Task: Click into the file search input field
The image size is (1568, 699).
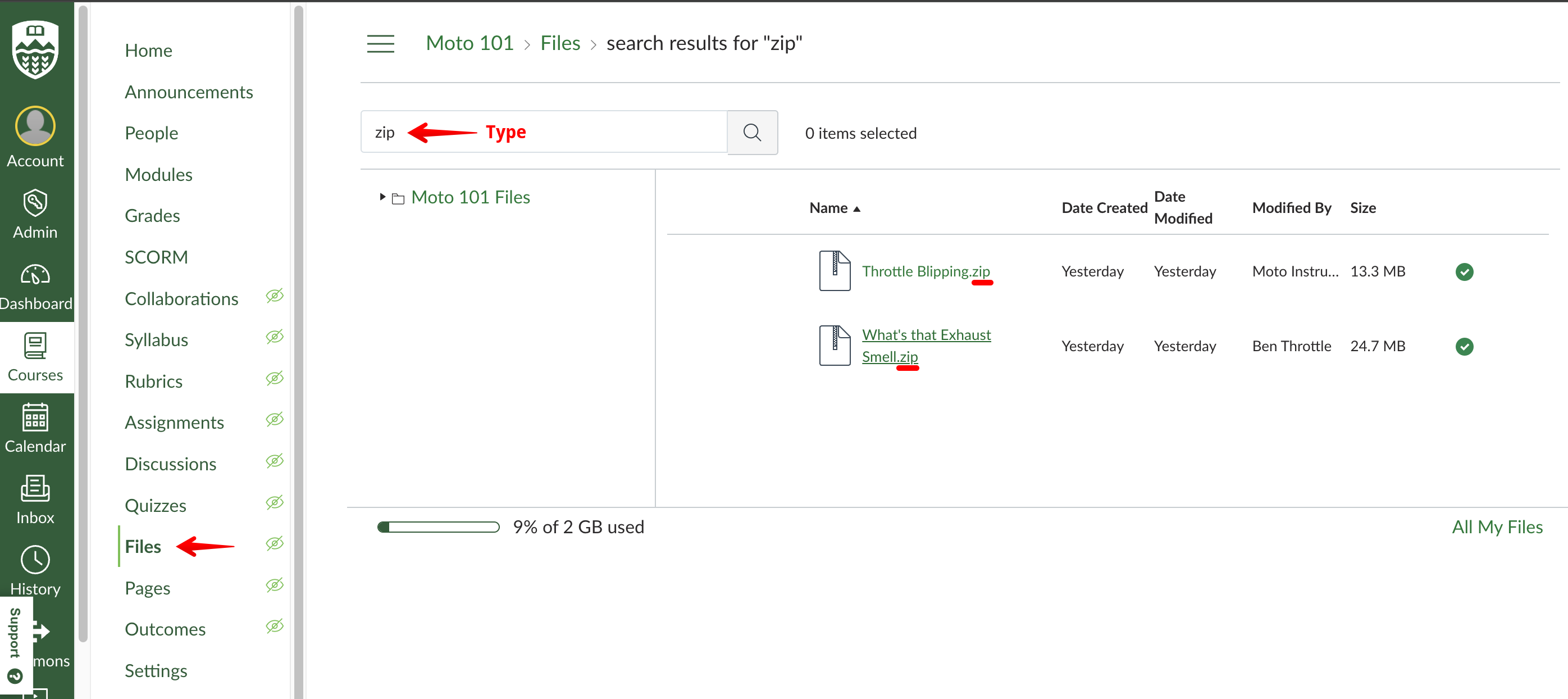Action: 609,132
